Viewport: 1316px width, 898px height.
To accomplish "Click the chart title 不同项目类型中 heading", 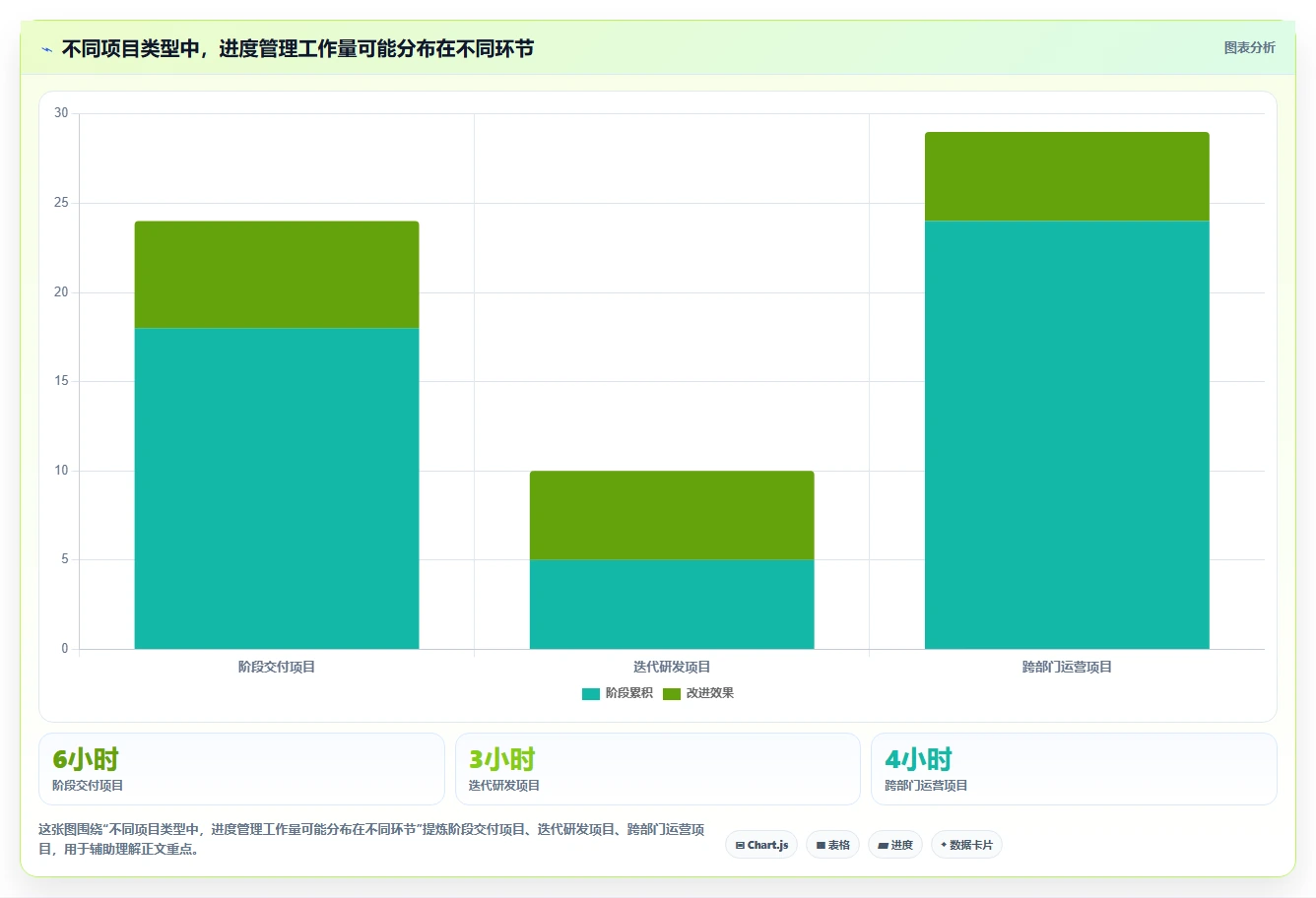I will [x=297, y=48].
